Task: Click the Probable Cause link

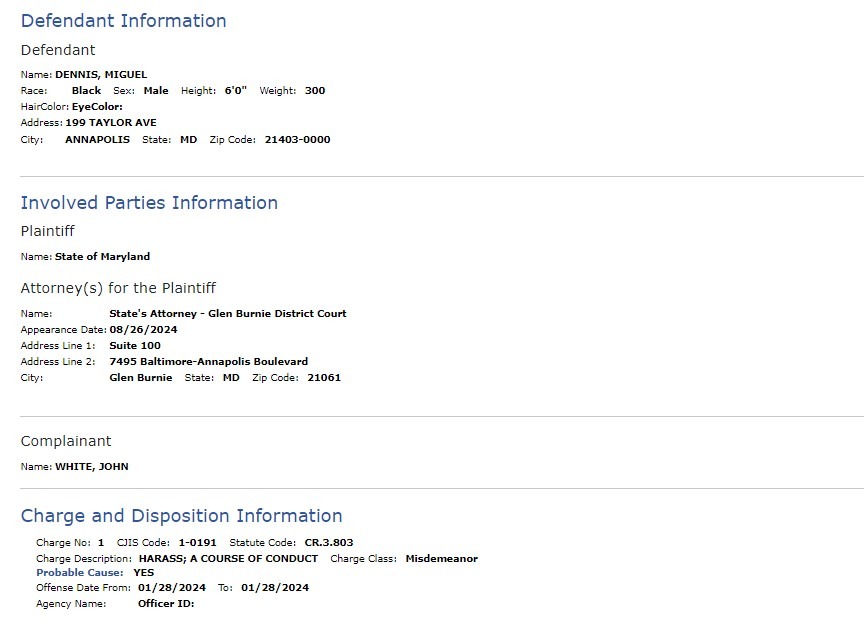Action: [x=80, y=572]
